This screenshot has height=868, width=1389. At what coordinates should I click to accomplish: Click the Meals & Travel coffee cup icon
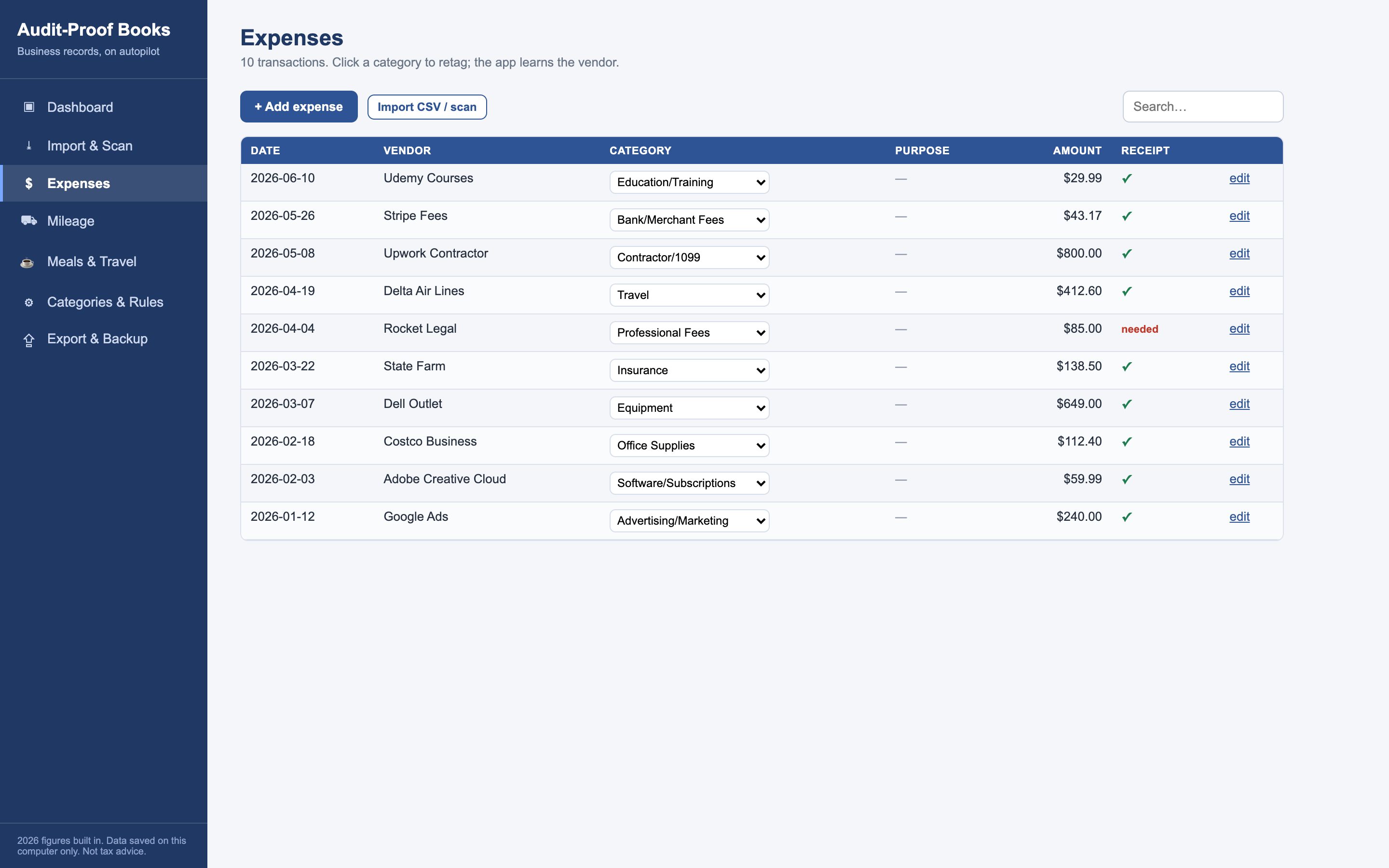[27, 262]
